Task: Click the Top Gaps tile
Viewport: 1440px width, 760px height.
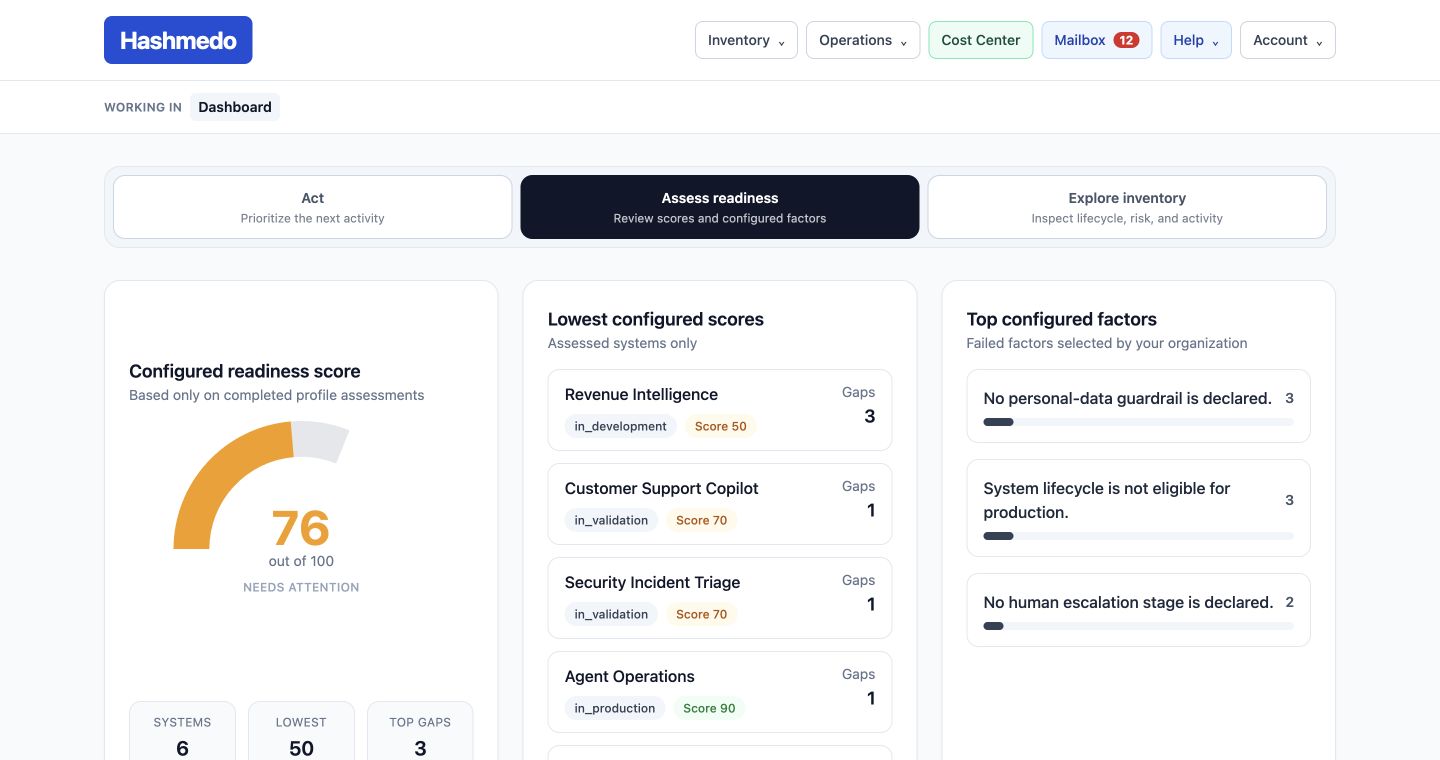Action: 420,732
